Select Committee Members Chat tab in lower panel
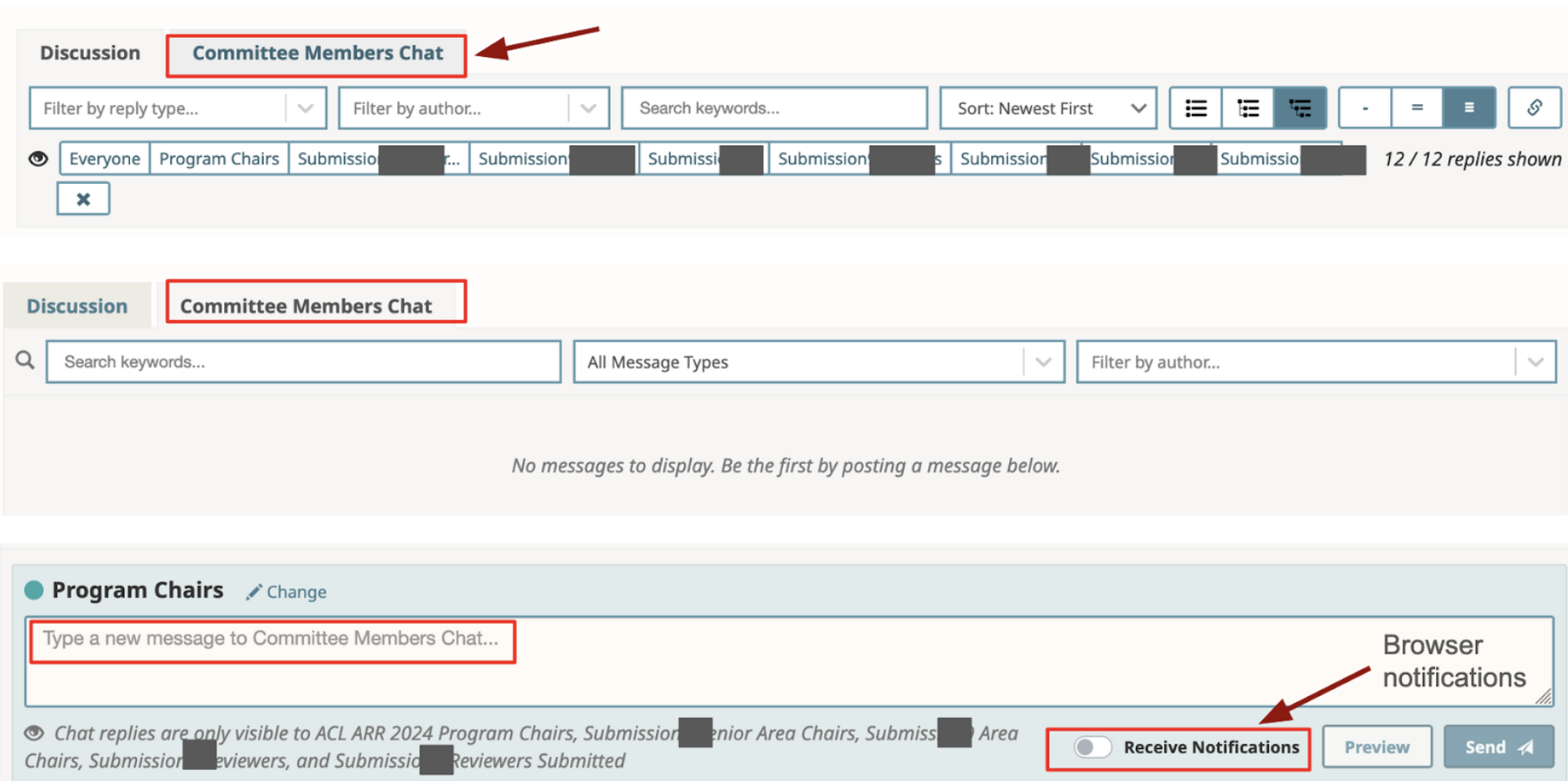 point(306,307)
